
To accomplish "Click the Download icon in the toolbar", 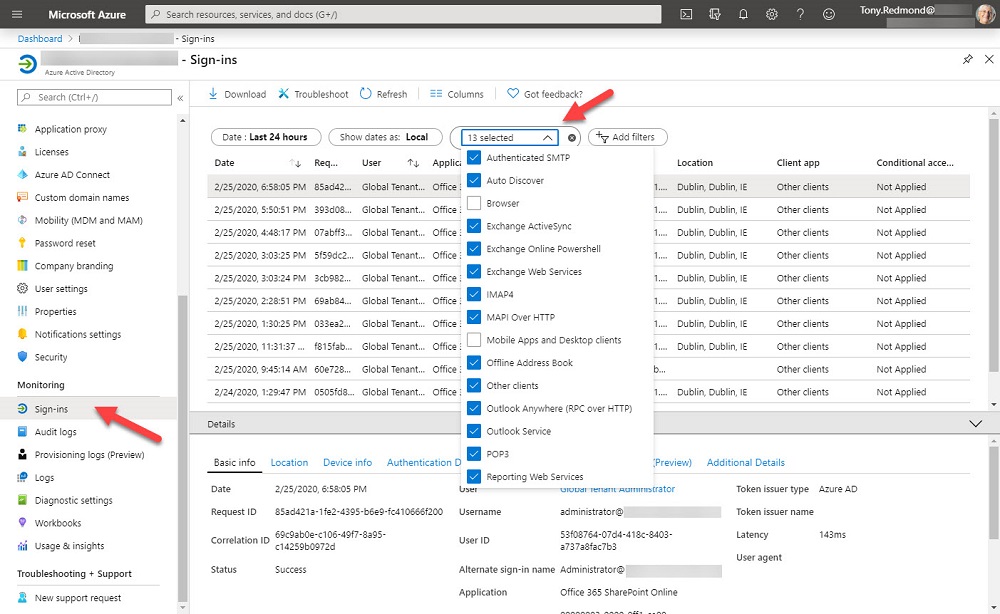I will [213, 94].
